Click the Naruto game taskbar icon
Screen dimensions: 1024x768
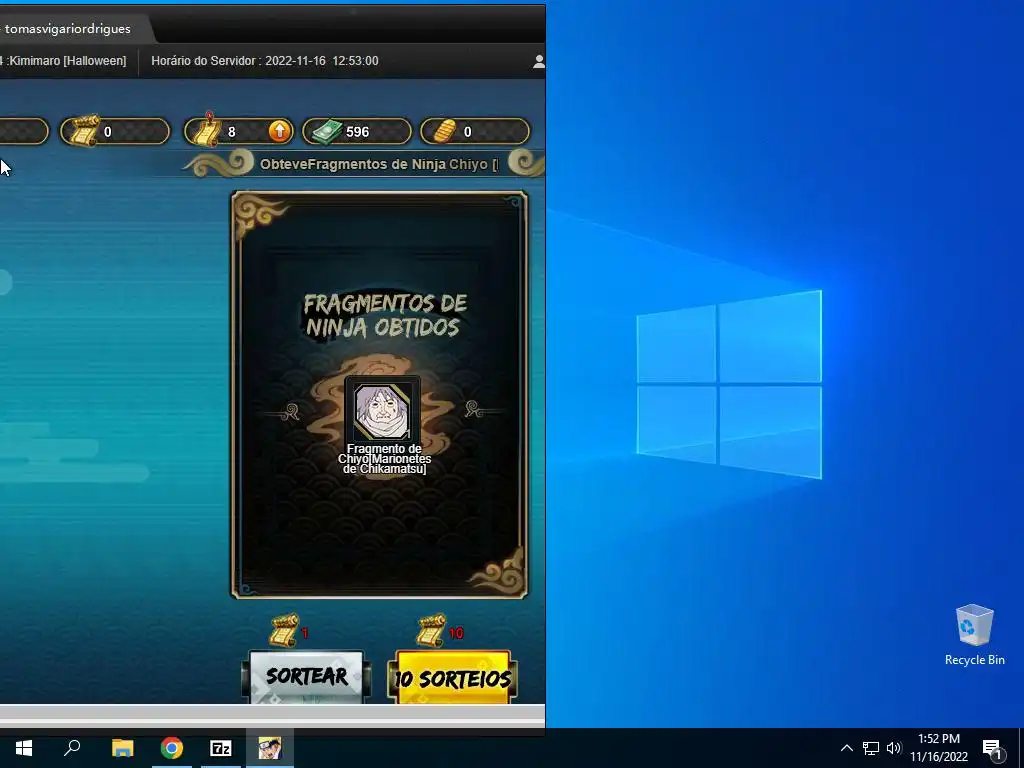click(x=270, y=748)
